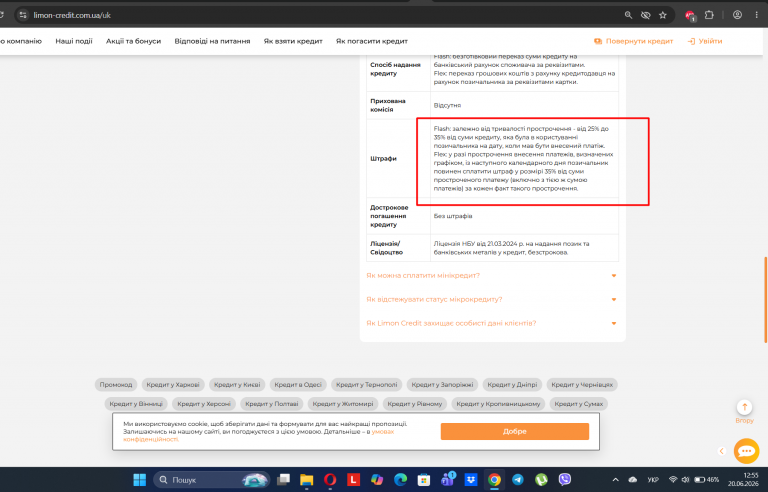This screenshot has width=768, height=492.
Task: Click the browser zoom magnifier icon
Action: [628, 15]
